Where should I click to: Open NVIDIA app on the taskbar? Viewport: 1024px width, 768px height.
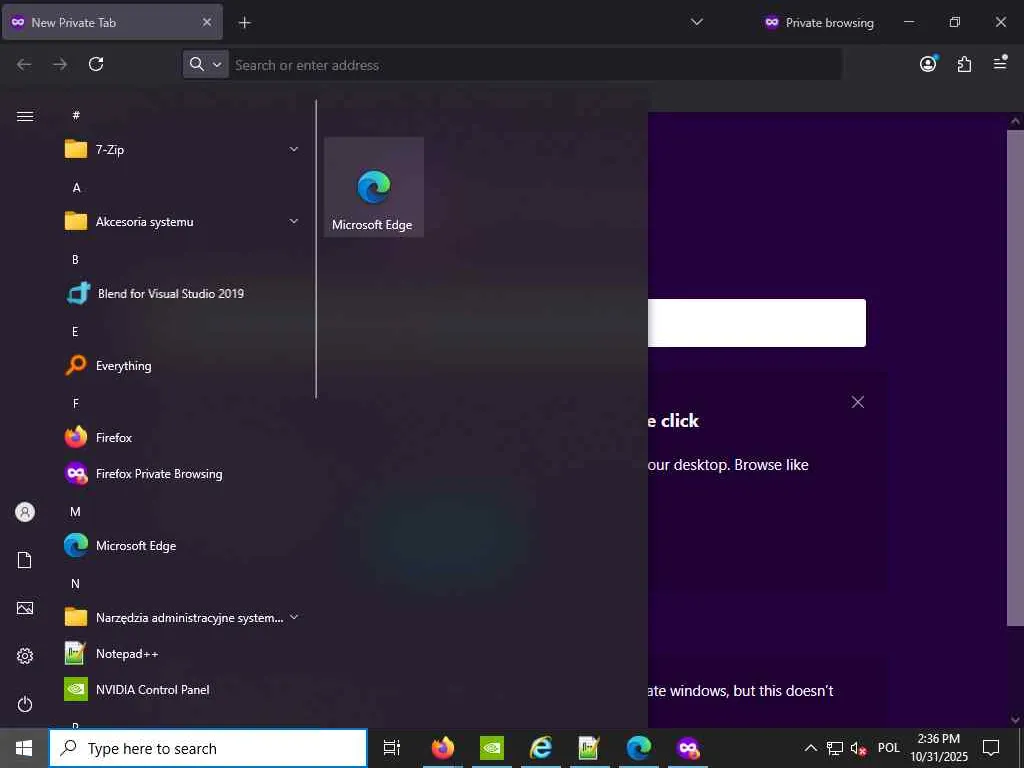[492, 748]
